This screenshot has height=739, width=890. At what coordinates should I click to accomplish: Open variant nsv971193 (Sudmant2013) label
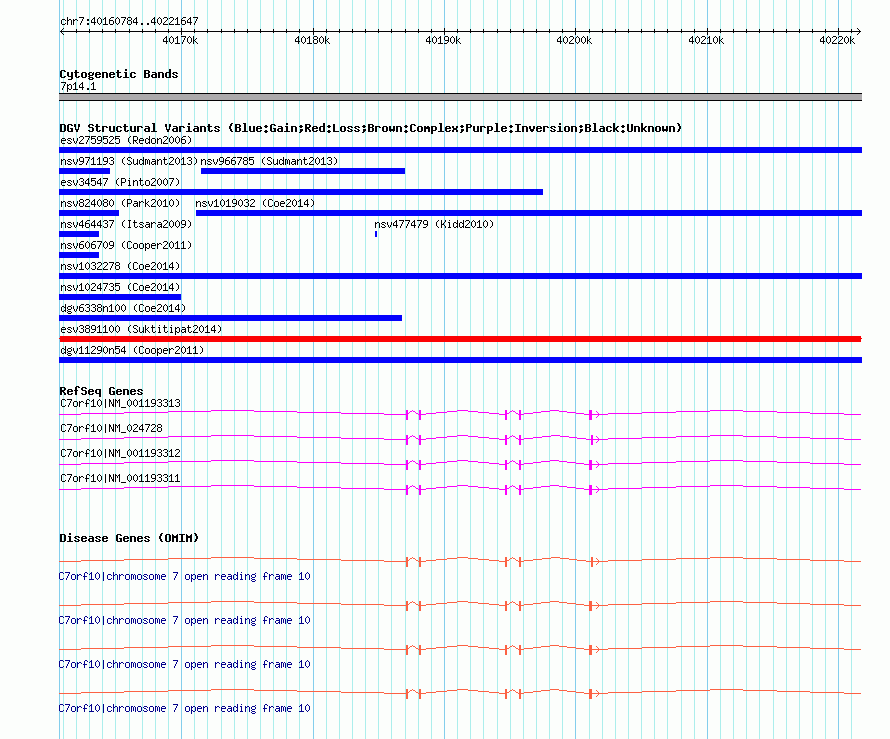(x=129, y=161)
